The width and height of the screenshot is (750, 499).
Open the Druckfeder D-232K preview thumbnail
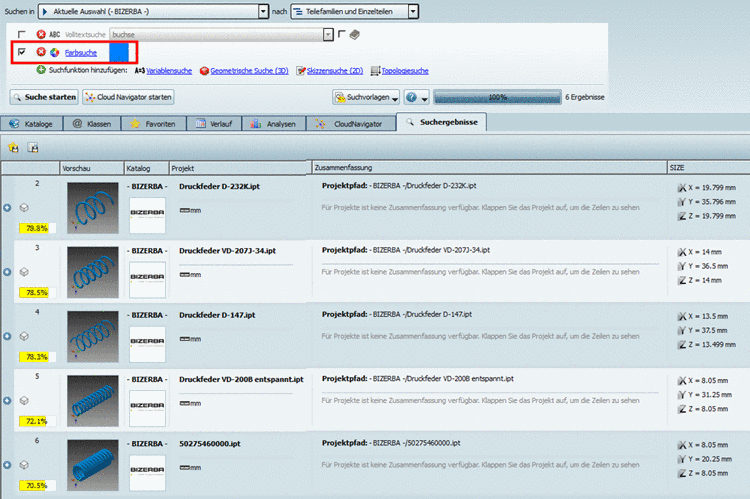(x=93, y=208)
